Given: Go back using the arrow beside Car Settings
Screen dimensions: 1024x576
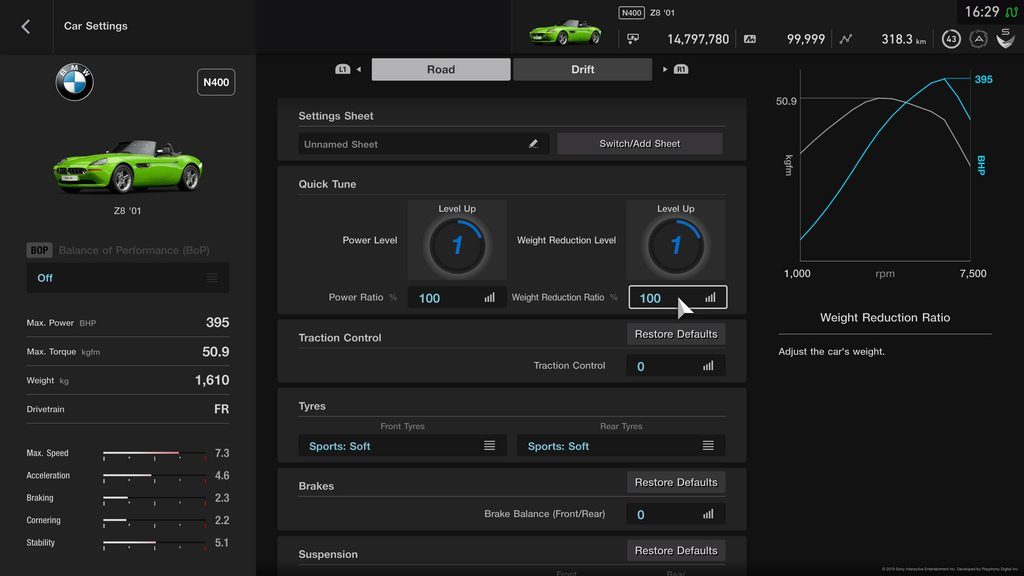Looking at the screenshot, I should [25, 27].
